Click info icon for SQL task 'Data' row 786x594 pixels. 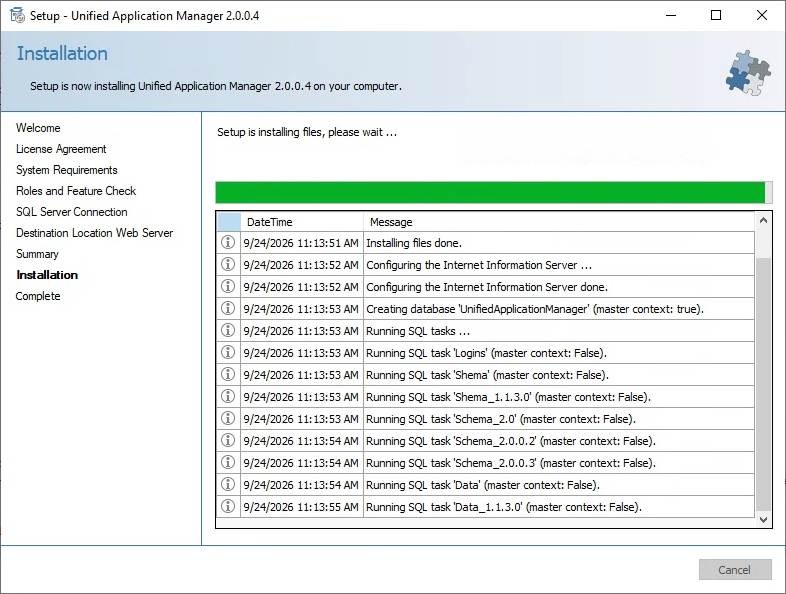(228, 485)
